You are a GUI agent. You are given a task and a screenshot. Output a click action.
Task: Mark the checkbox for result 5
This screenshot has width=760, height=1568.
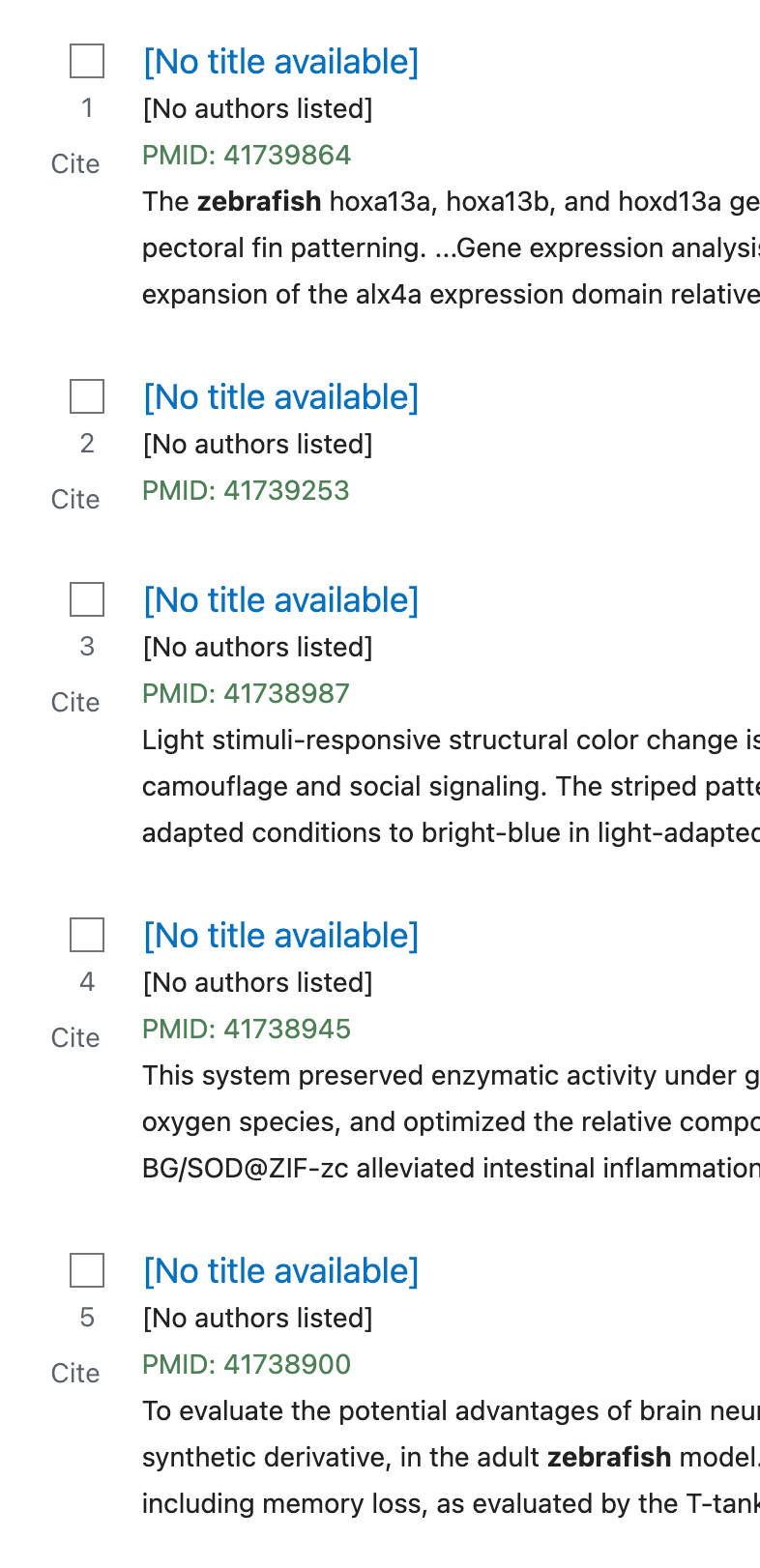coord(87,1270)
